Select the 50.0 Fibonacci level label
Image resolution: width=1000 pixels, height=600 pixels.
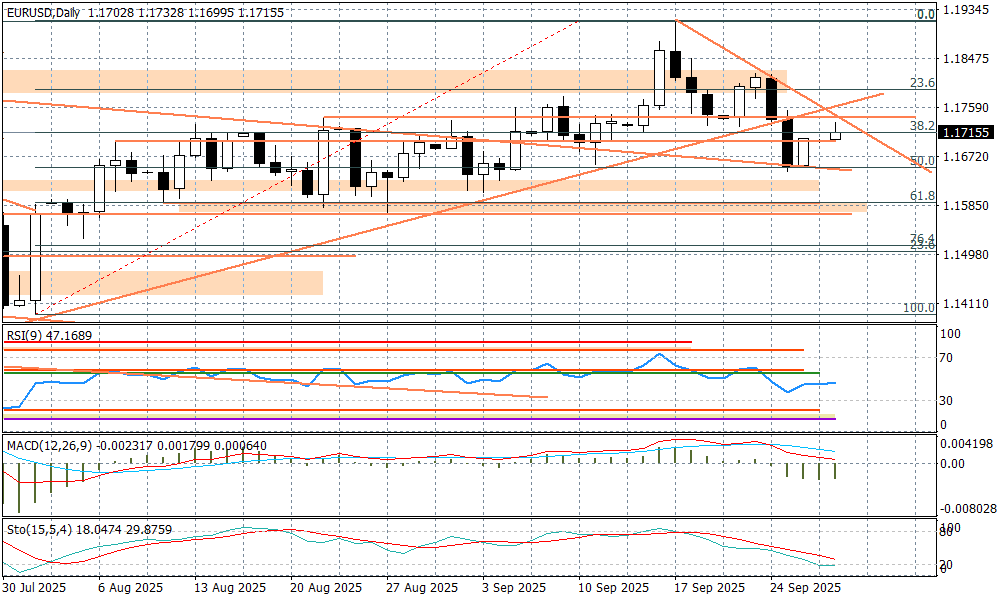tap(922, 160)
